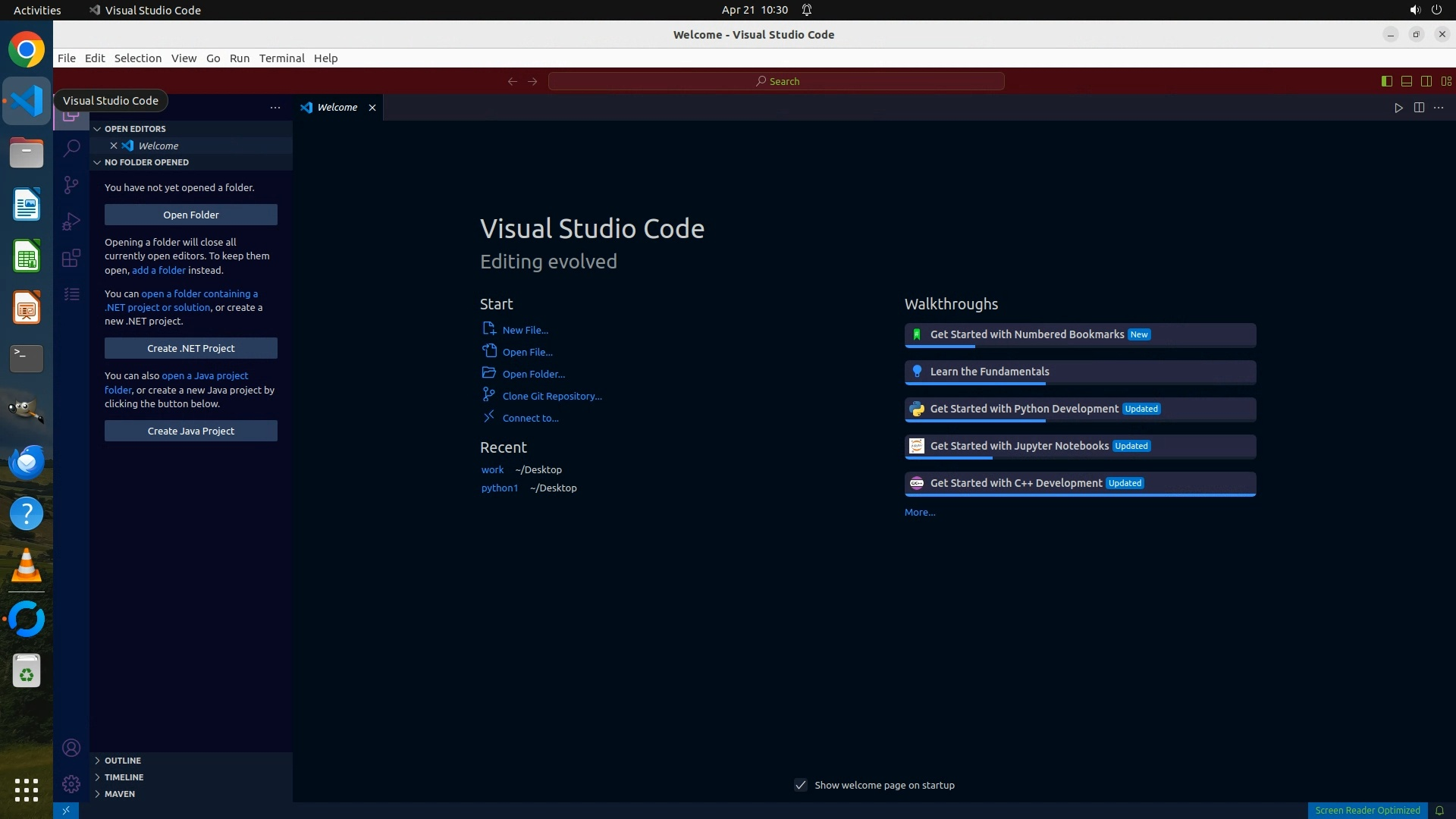Toggle the primary side bar layout icon
Image resolution: width=1456 pixels, height=819 pixels.
coord(1387,81)
